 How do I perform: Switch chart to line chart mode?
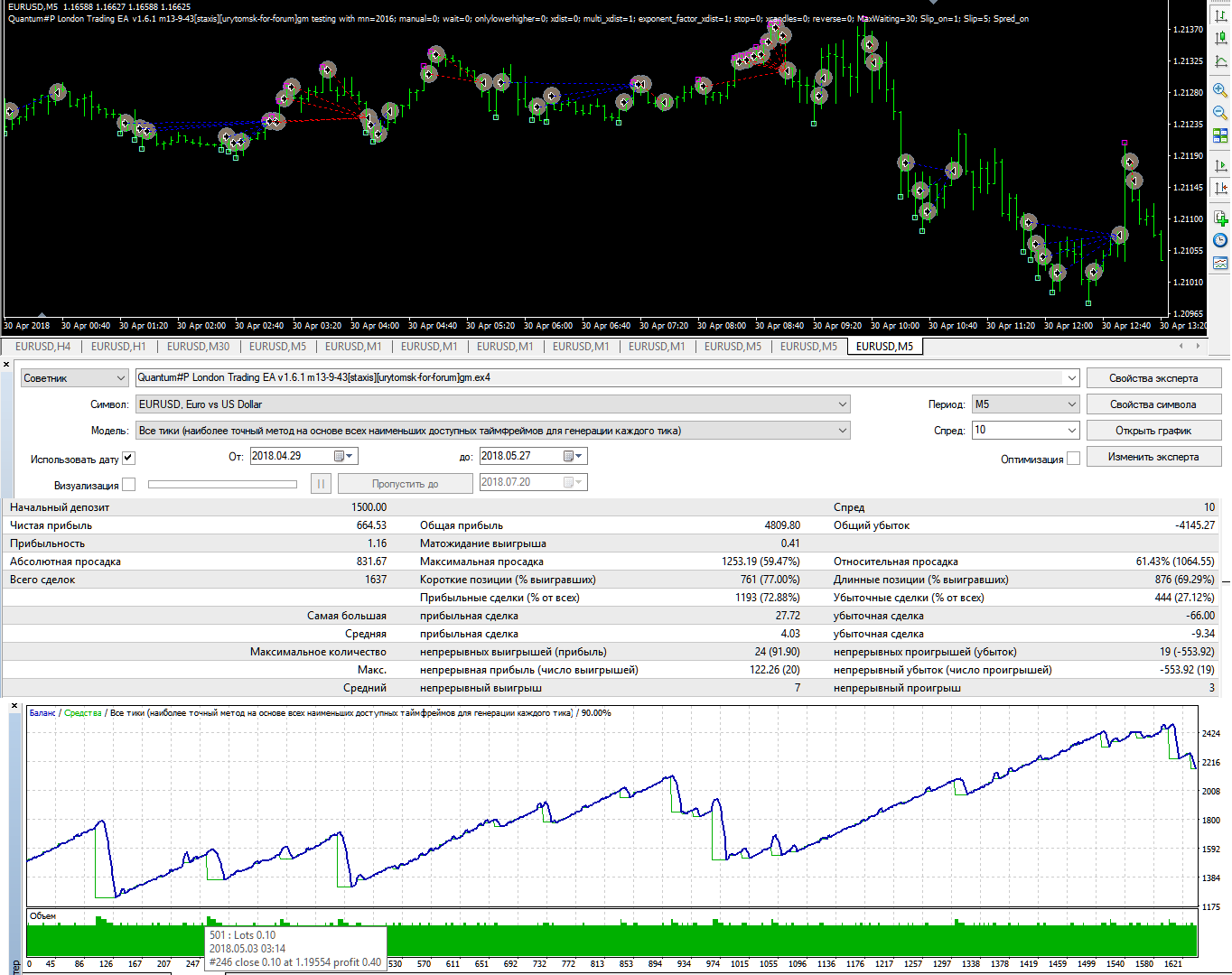[1220, 60]
